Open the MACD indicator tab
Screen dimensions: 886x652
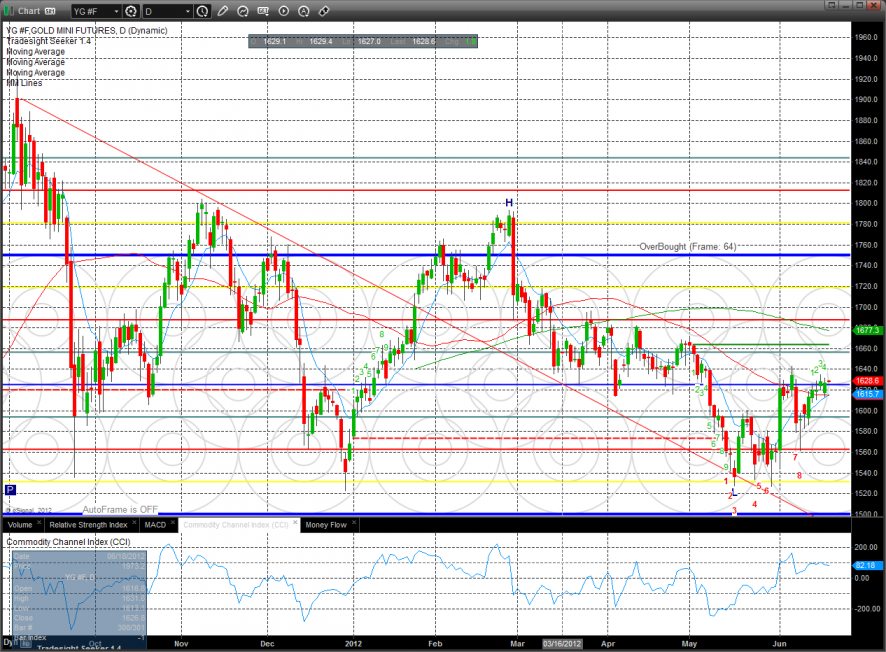[x=155, y=524]
